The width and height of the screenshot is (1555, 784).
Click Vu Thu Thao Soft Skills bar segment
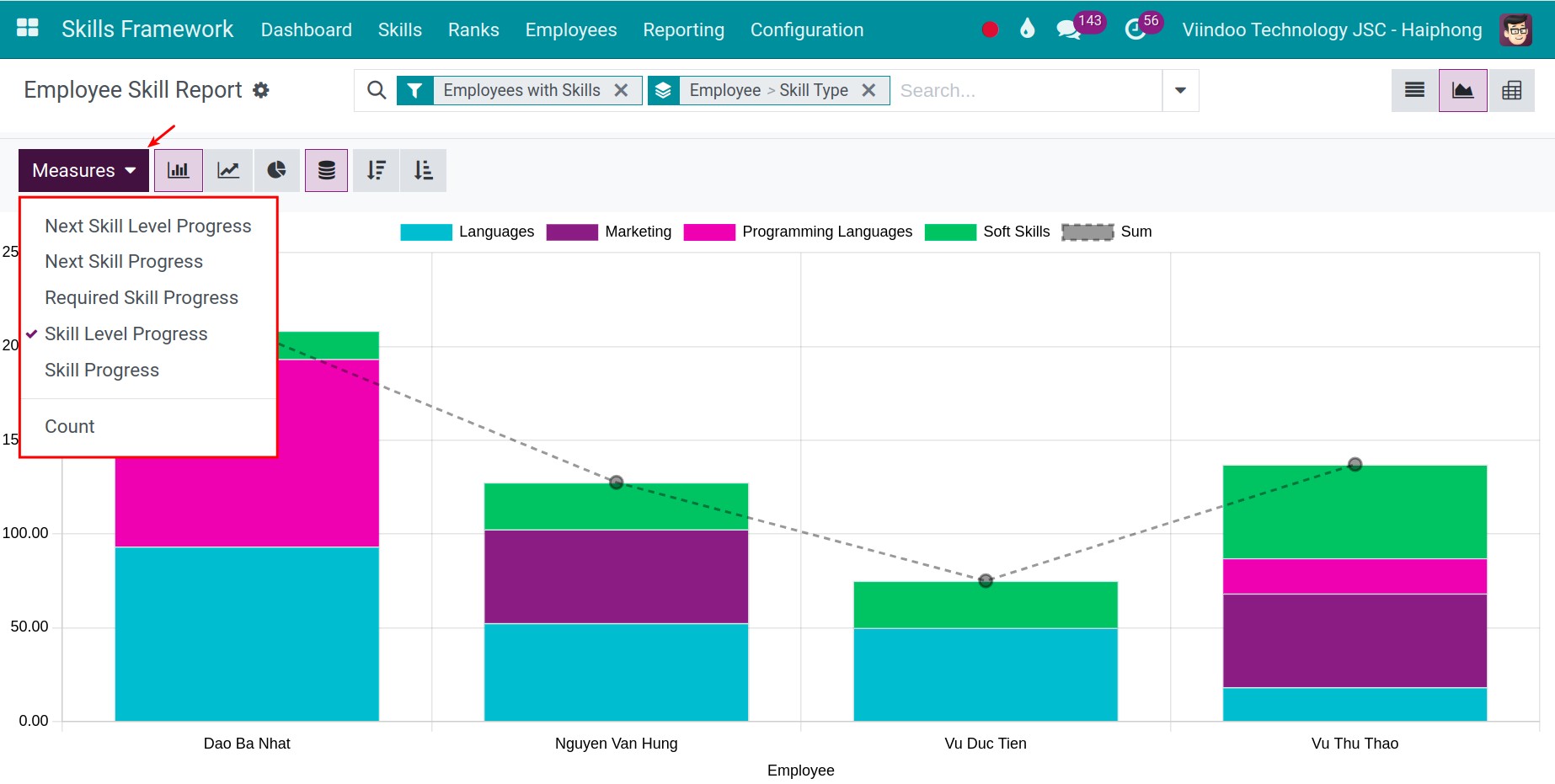(x=1355, y=512)
